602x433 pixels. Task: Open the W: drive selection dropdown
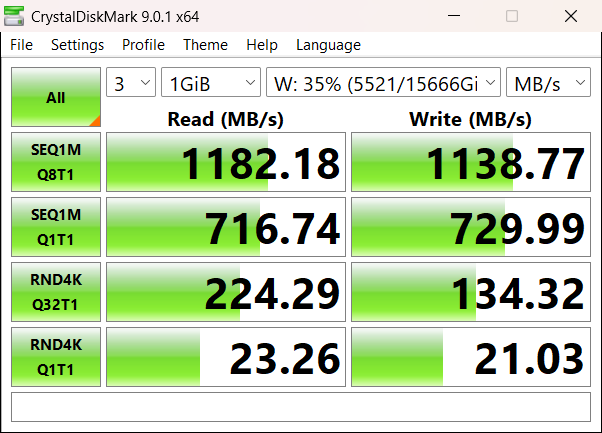pos(383,83)
